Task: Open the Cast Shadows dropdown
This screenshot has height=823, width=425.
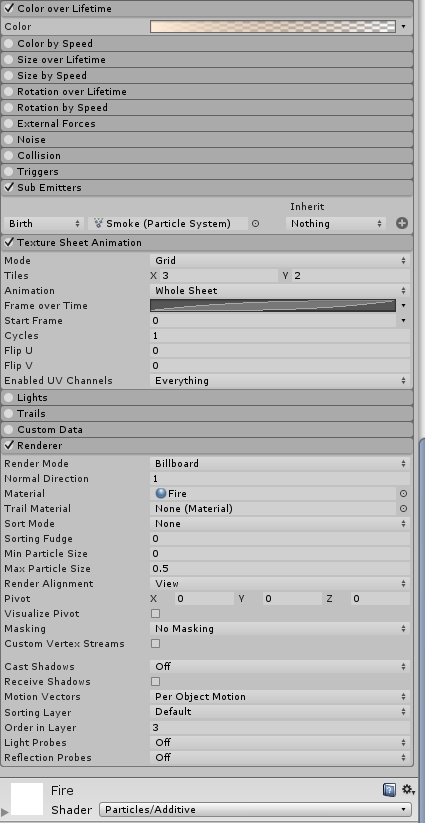Action: coord(280,667)
